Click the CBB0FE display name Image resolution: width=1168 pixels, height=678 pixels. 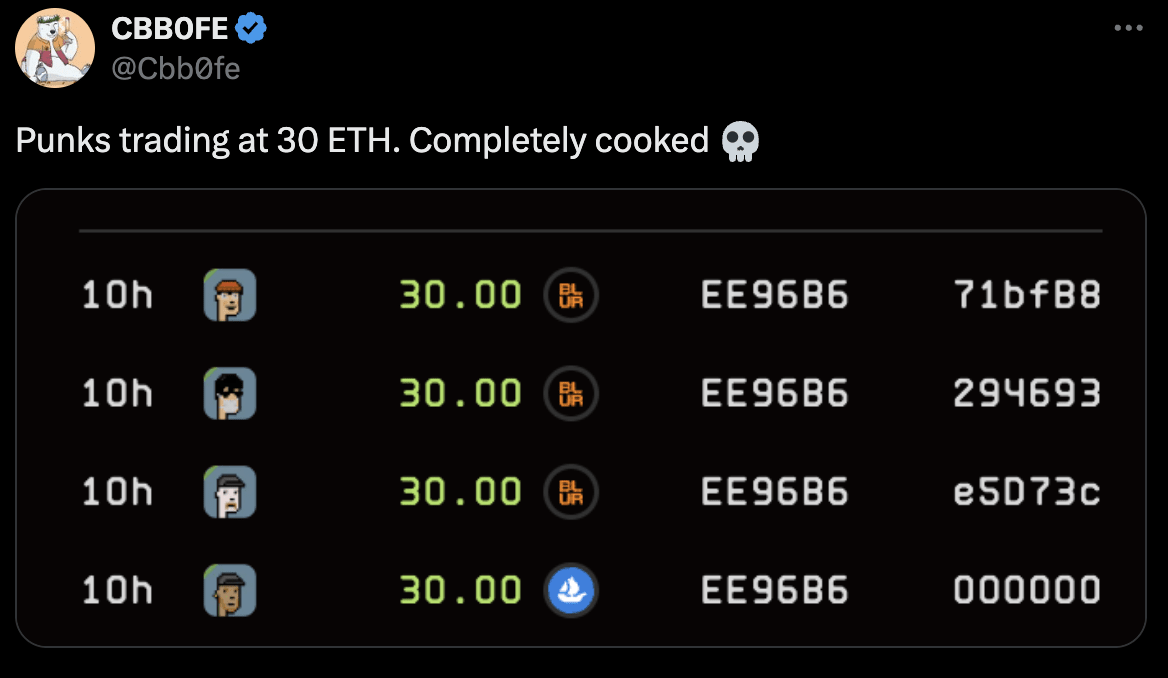pos(172,28)
